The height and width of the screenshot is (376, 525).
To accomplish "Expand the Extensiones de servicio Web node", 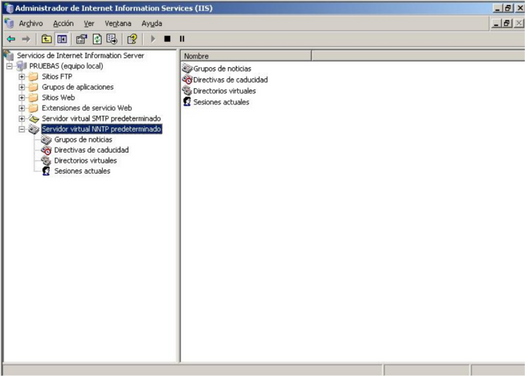I will click(x=22, y=108).
